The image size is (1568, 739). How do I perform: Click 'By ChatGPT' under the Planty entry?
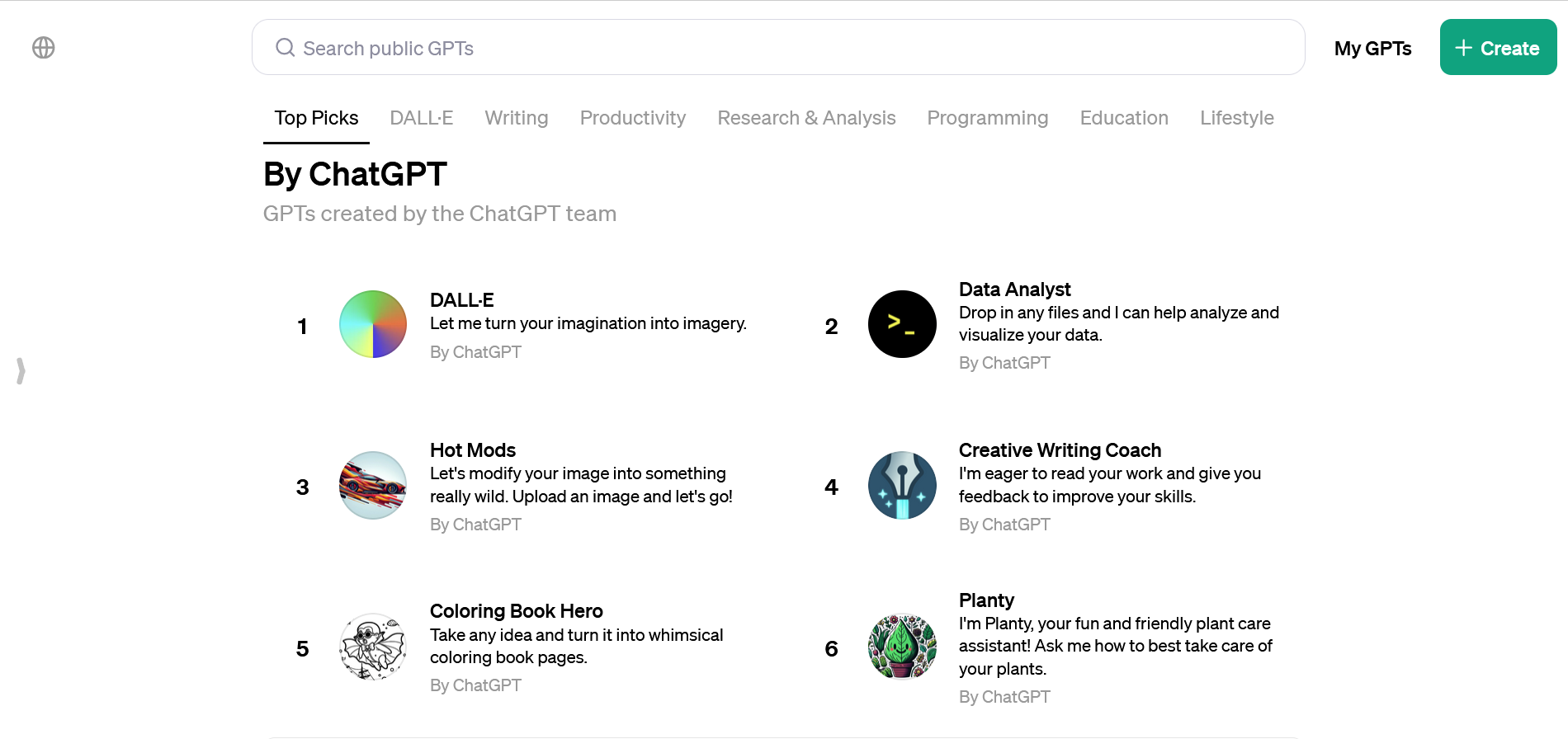(x=1004, y=697)
